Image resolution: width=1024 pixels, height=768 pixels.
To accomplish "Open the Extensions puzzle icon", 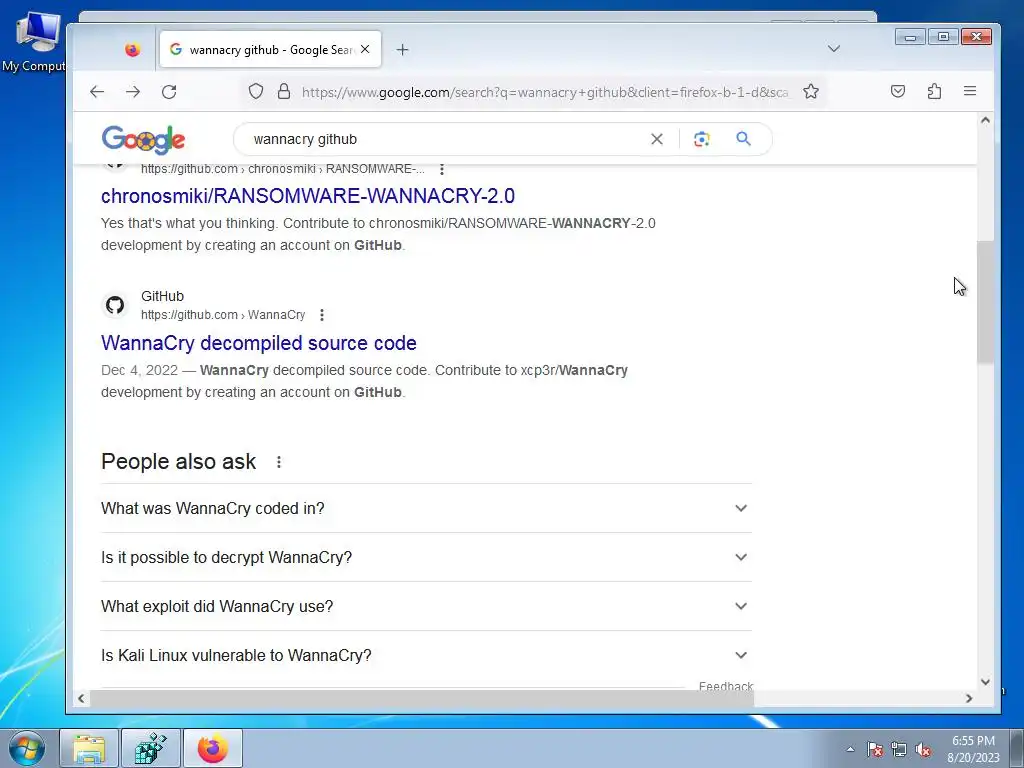I will click(935, 92).
